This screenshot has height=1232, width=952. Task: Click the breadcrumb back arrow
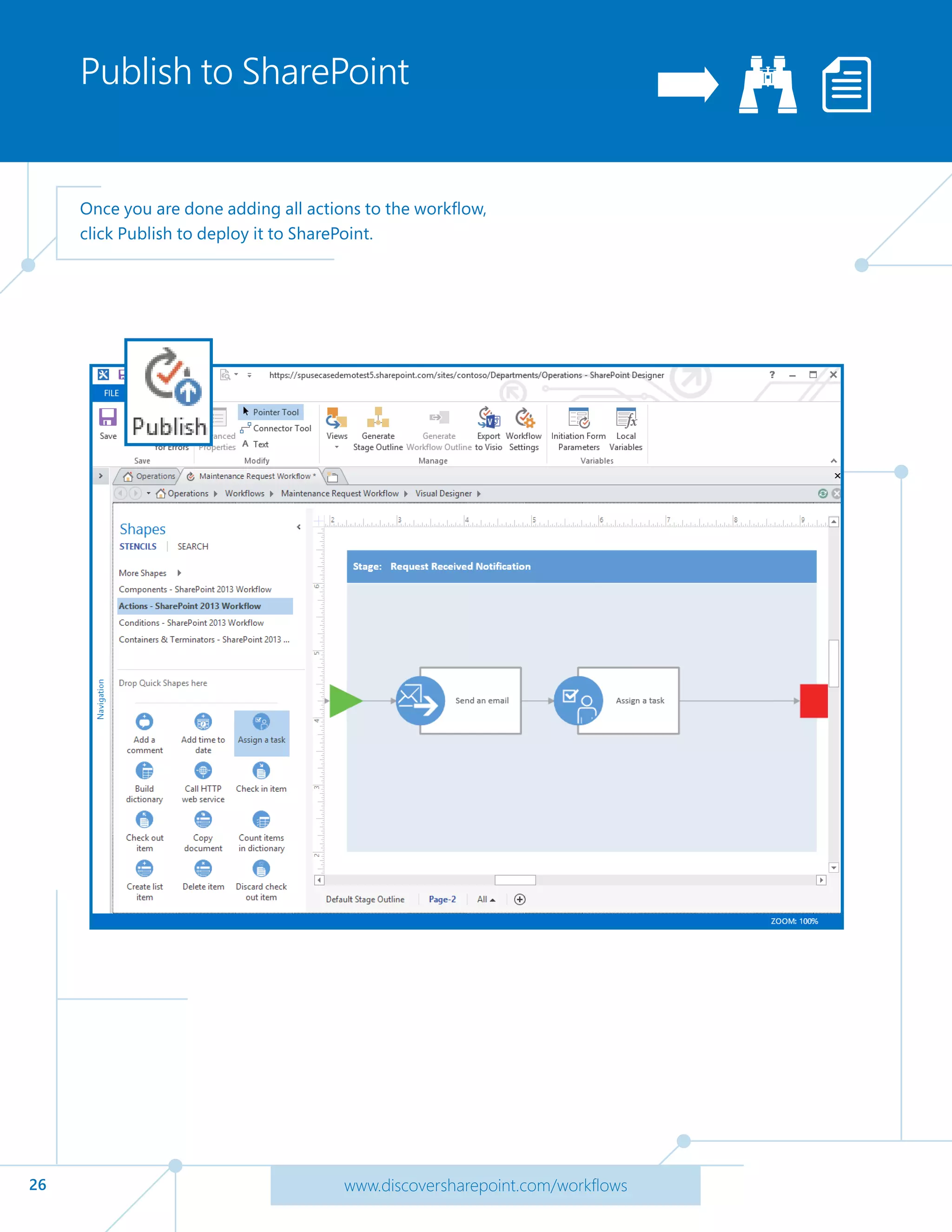click(x=121, y=494)
